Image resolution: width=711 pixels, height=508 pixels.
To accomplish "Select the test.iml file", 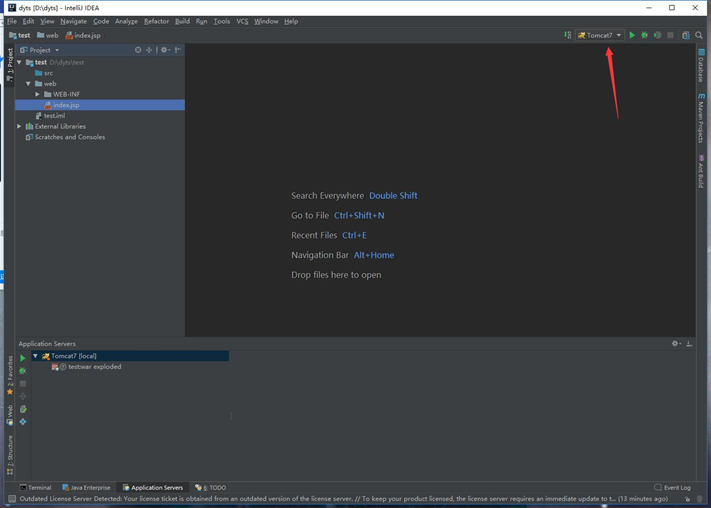I will 50,116.
